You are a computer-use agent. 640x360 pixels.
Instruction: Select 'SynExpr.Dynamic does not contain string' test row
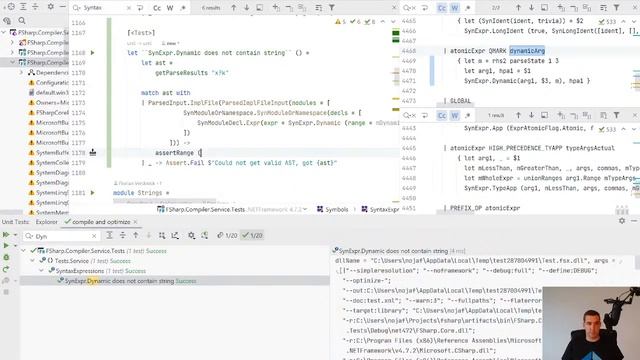(x=175, y=281)
